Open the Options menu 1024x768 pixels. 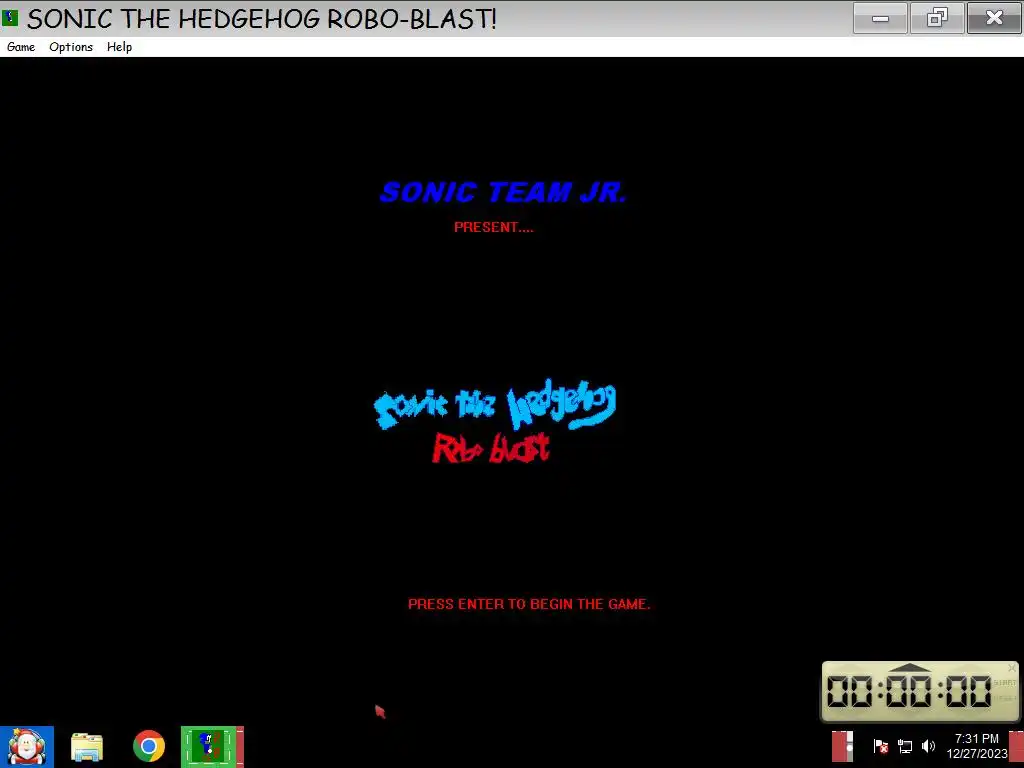click(x=71, y=47)
